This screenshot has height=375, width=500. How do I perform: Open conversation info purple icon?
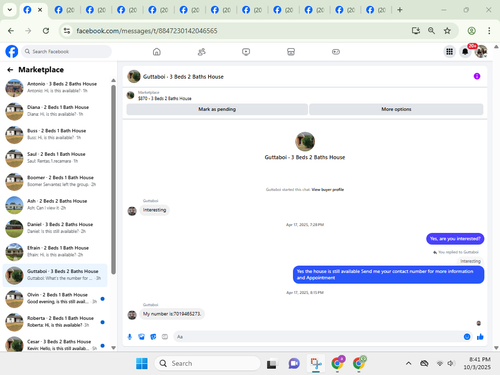[x=477, y=76]
